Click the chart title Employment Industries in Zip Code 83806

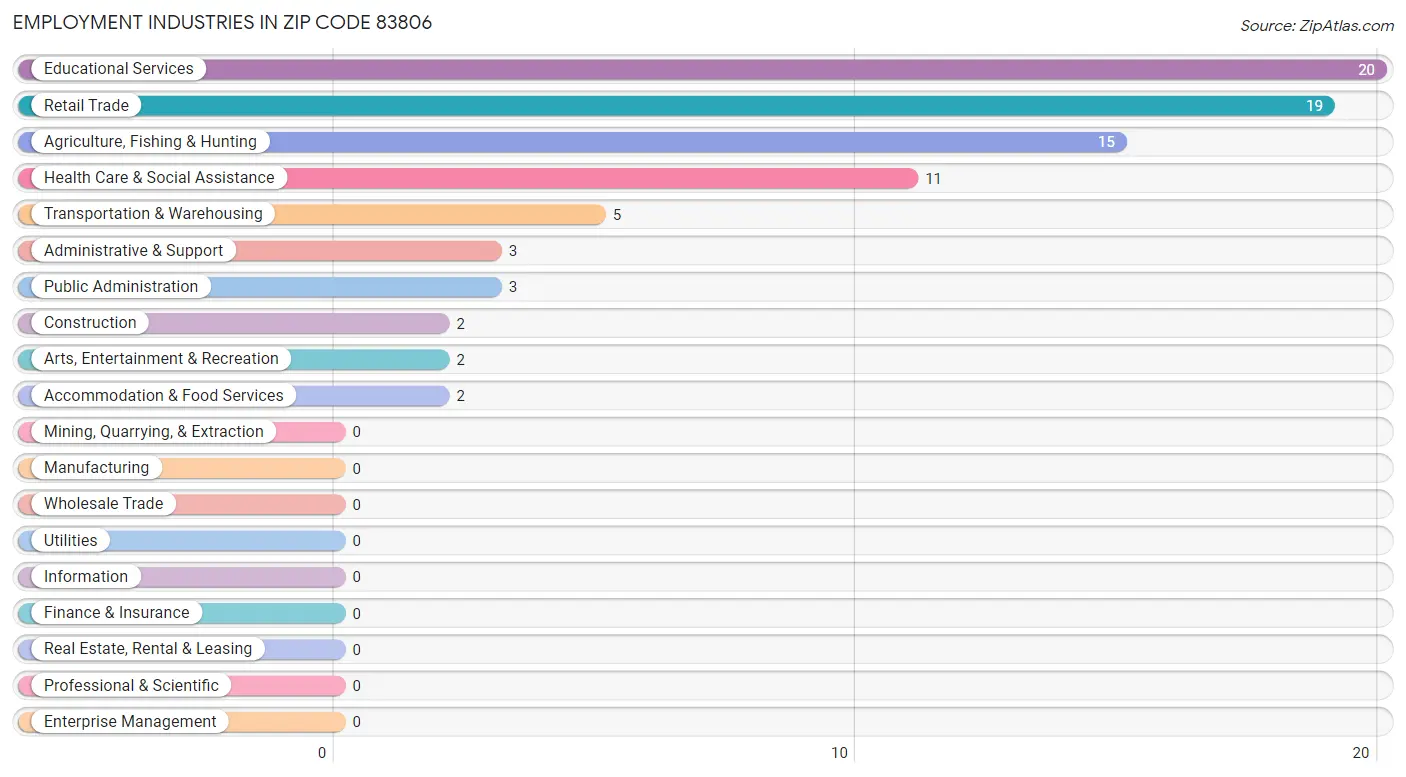tap(223, 22)
